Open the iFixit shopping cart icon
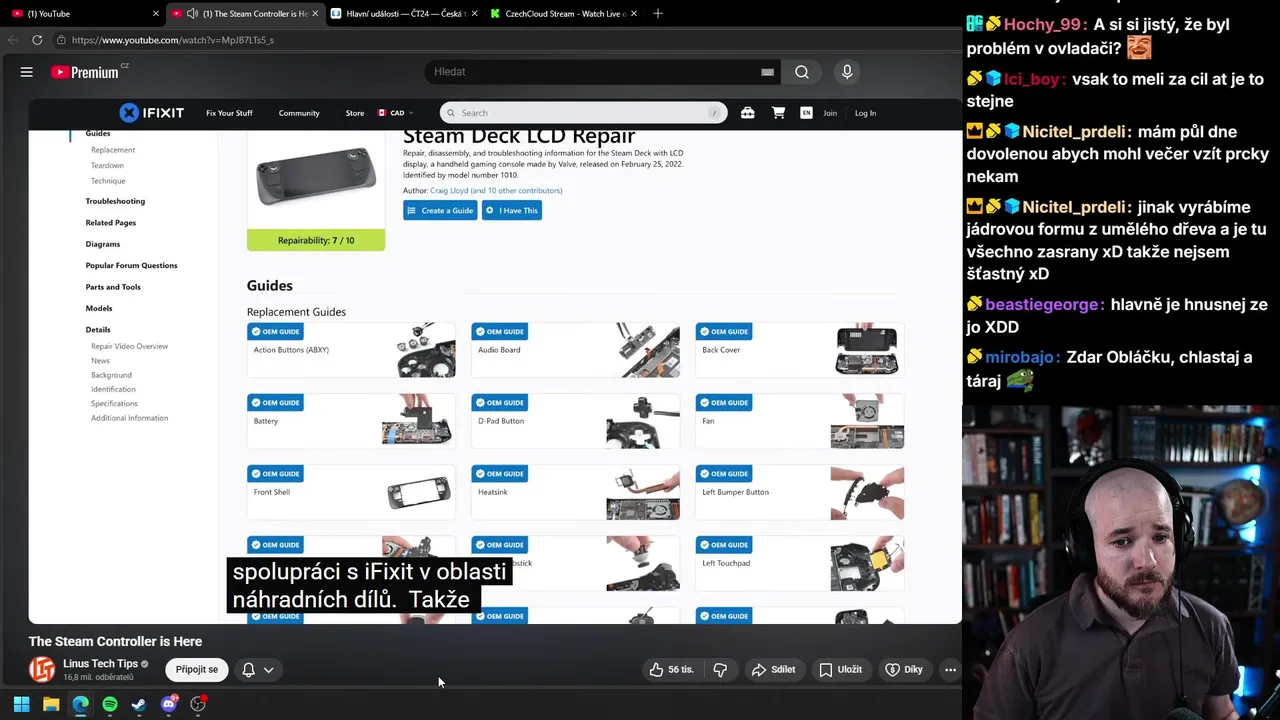This screenshot has height=720, width=1280. [x=778, y=113]
